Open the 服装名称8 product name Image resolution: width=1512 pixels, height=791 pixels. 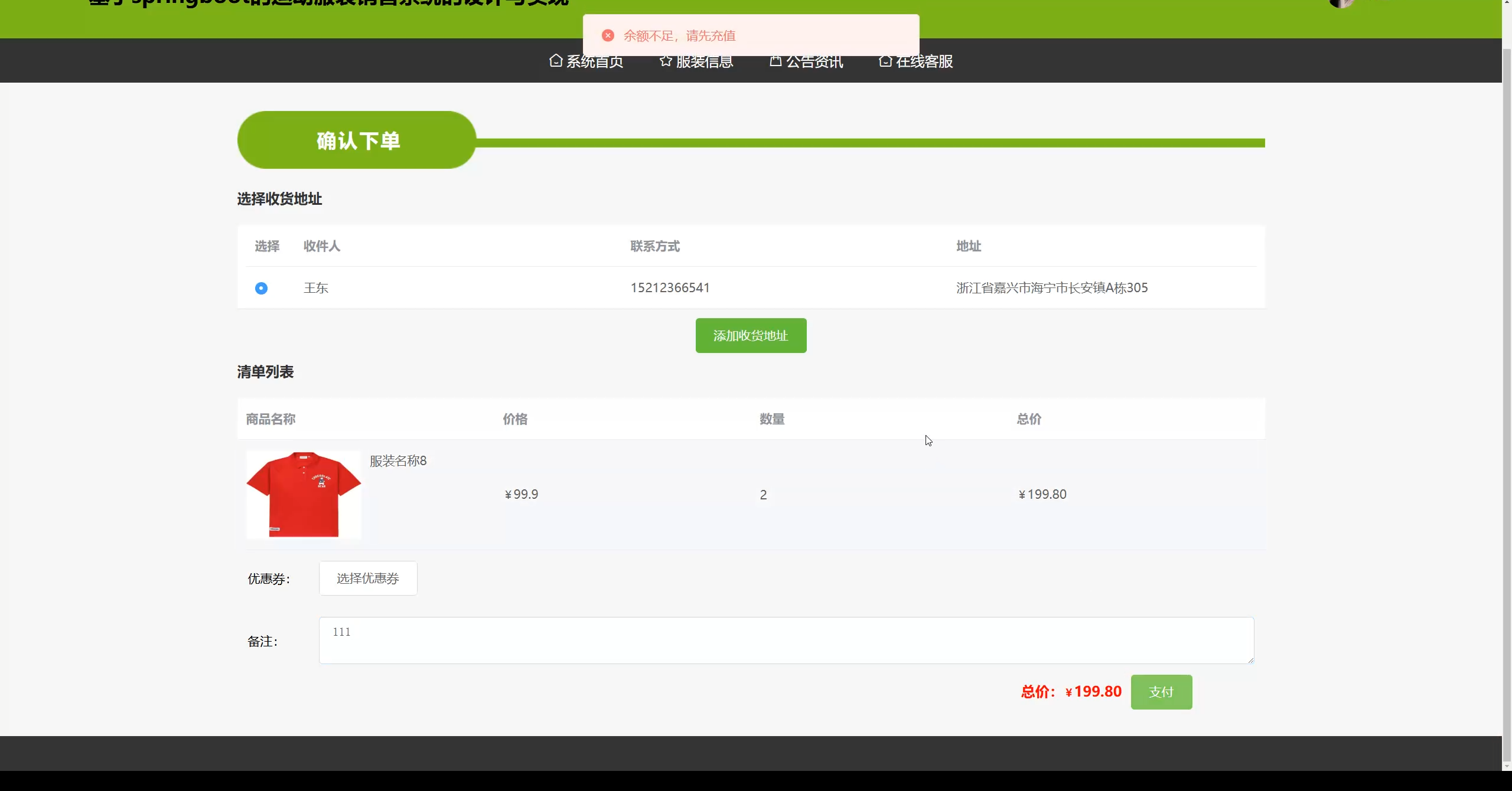pyautogui.click(x=398, y=461)
